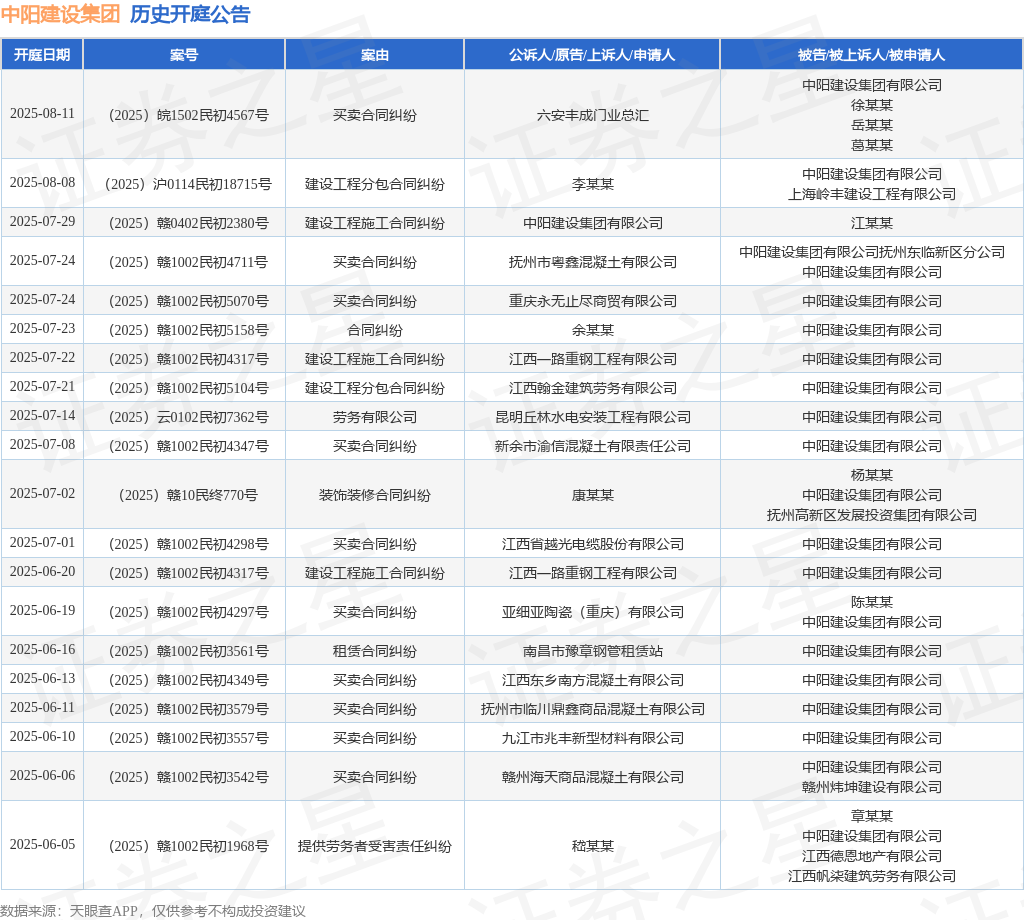Click plaintiff 六安丰成门业总汇
This screenshot has height=920, width=1024.
click(593, 116)
